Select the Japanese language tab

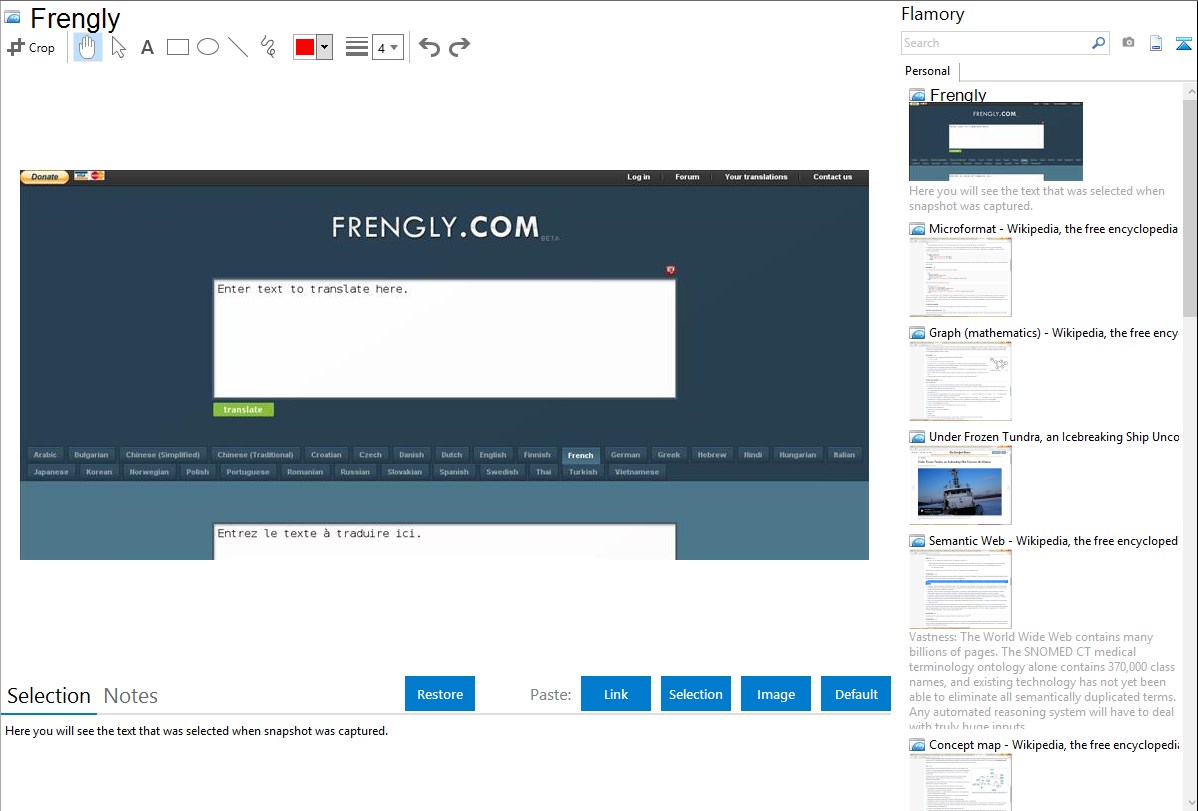click(x=51, y=472)
